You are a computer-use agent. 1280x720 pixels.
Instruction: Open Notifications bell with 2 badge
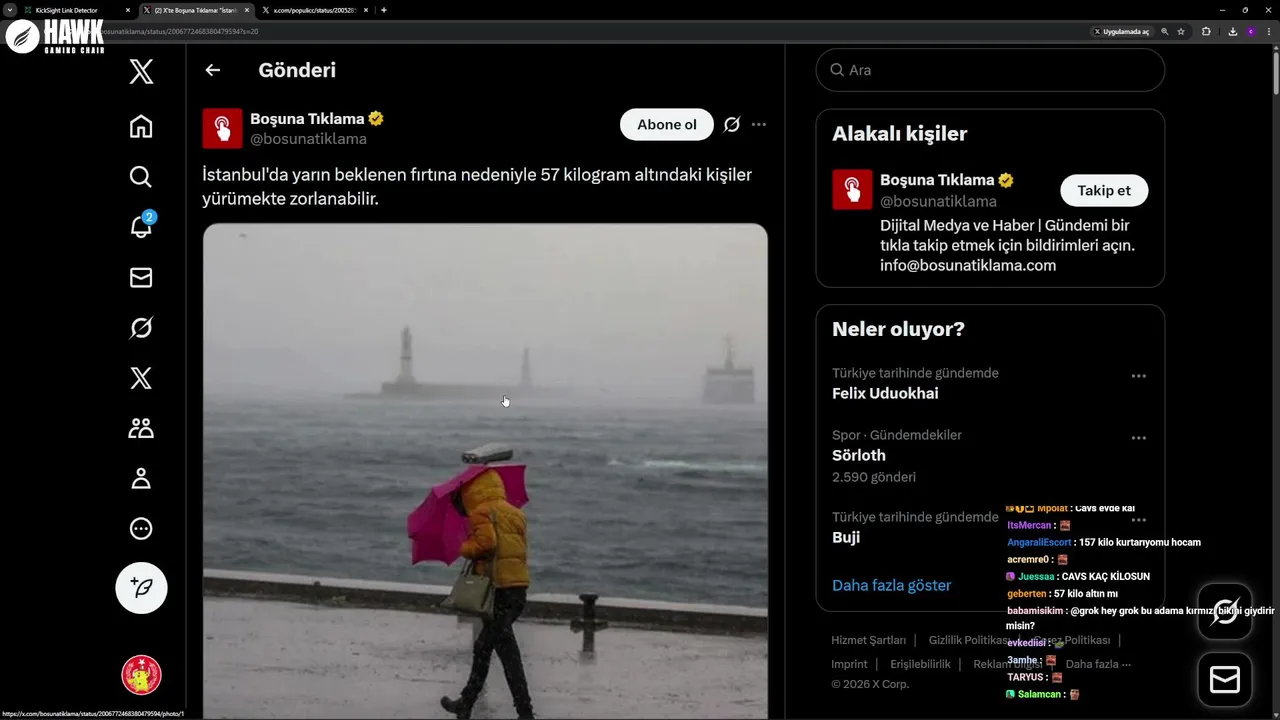tap(141, 227)
